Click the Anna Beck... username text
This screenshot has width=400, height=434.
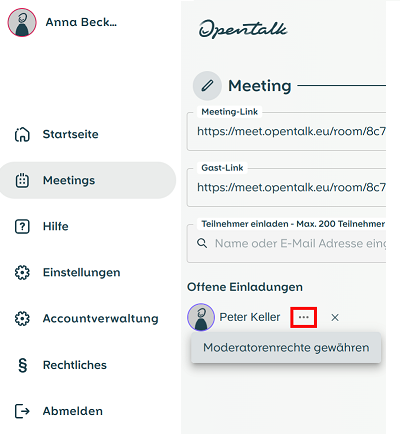pyautogui.click(x=81, y=22)
